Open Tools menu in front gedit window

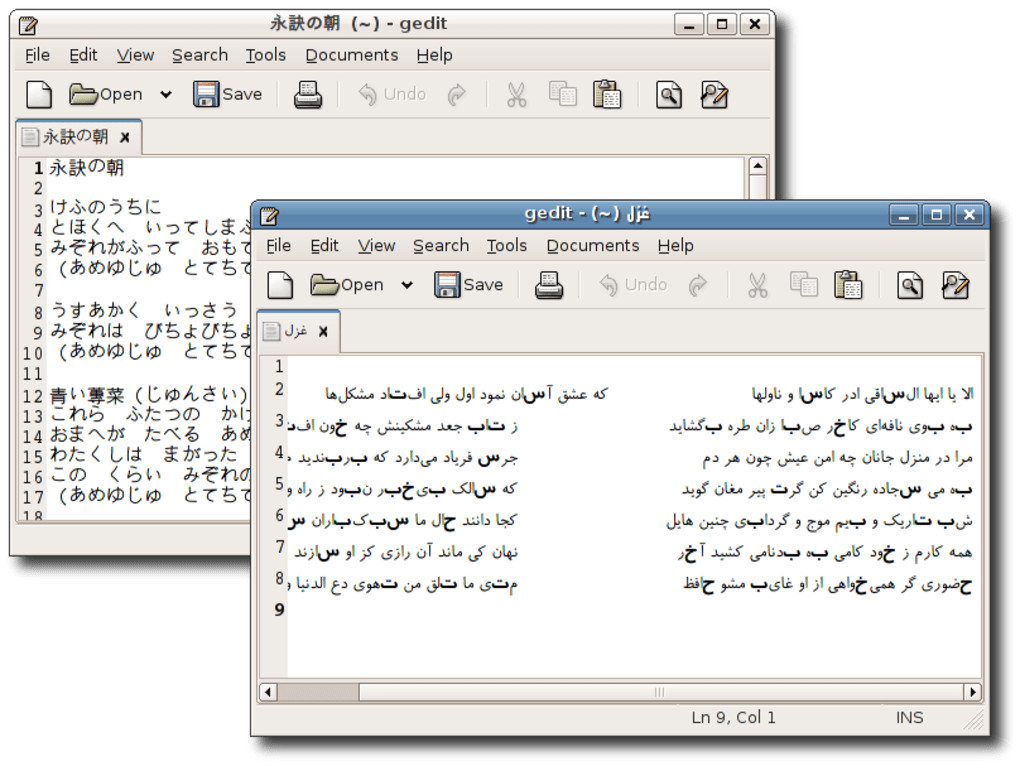507,246
